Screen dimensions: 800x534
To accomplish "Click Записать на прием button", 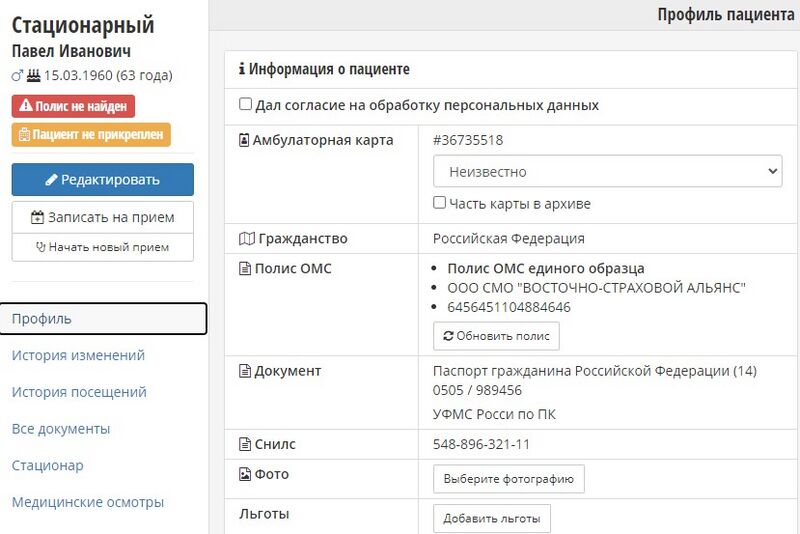I will point(103,217).
